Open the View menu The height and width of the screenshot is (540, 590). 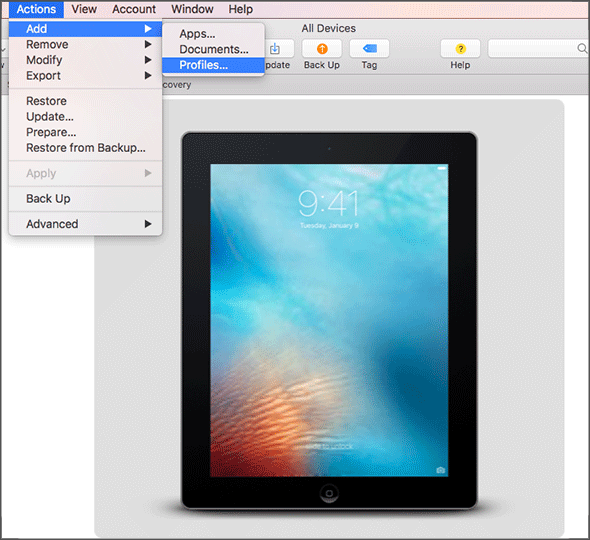pos(84,9)
